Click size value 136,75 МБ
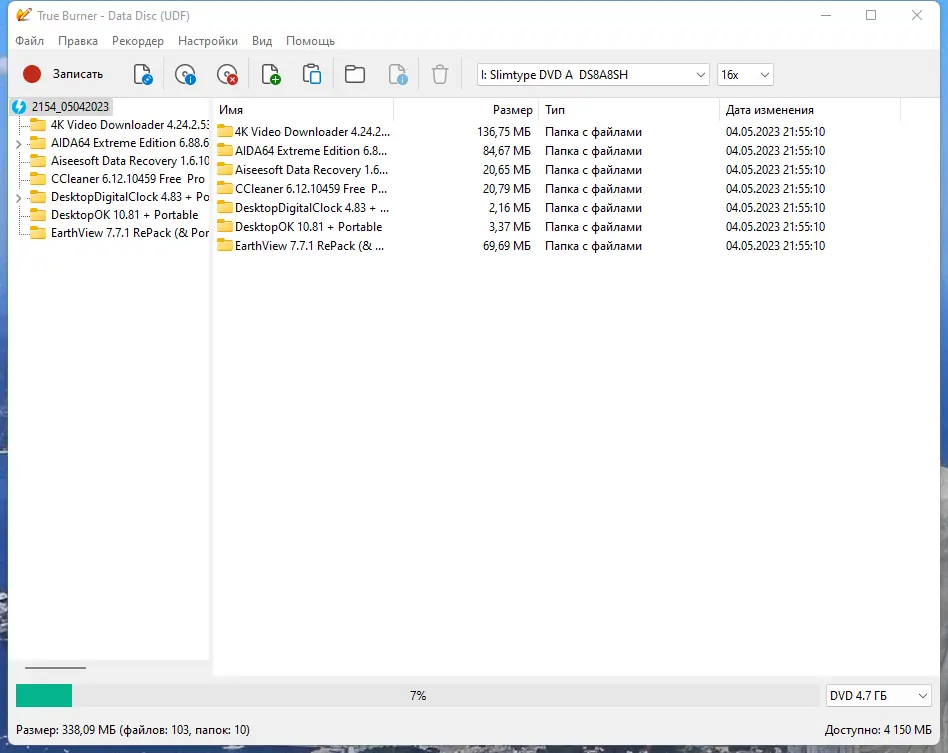 504,132
